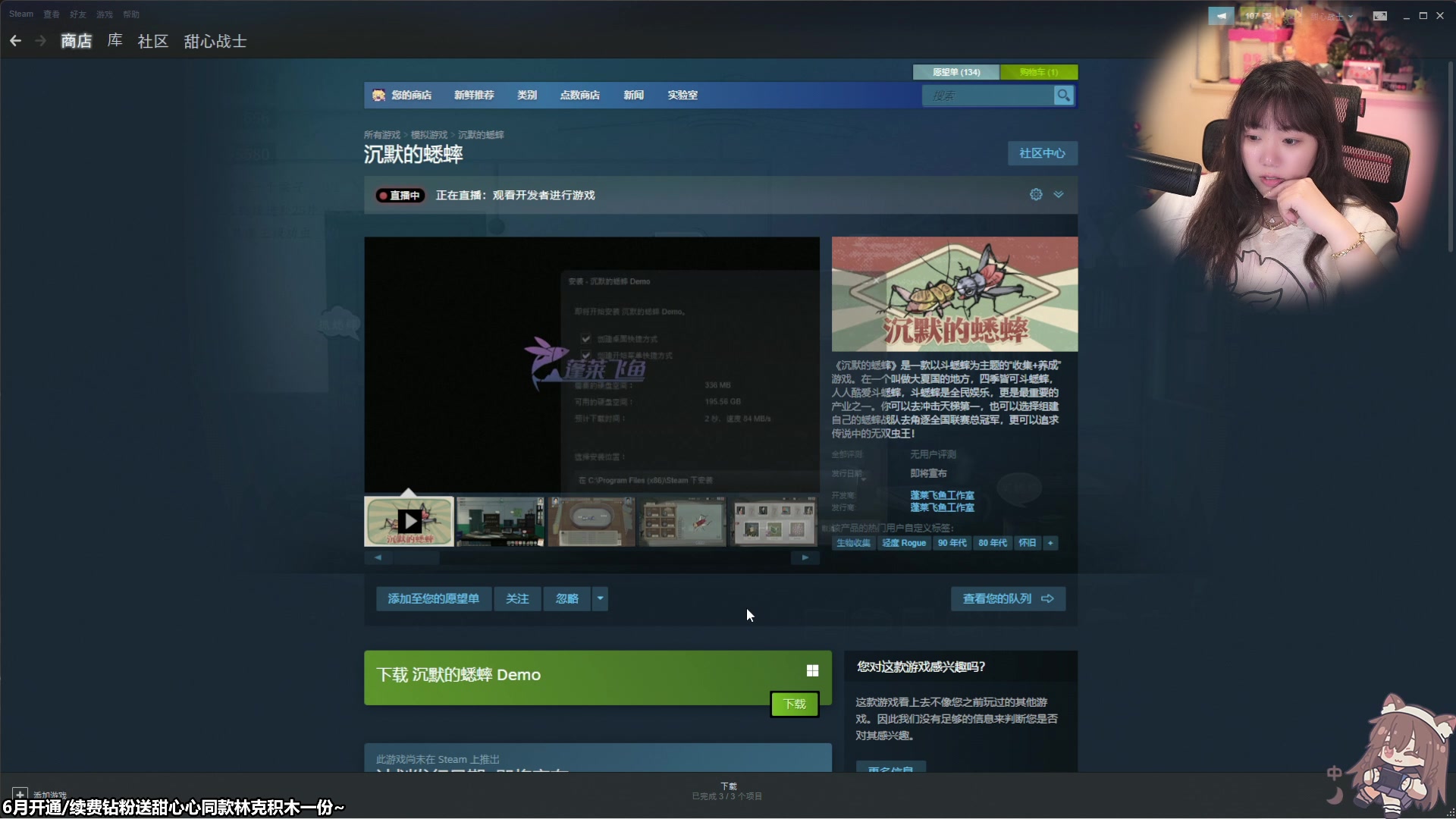Viewport: 1456px width, 819px height.
Task: Click the 沉默的蟋蟀 breadcrumb link
Action: (x=481, y=135)
